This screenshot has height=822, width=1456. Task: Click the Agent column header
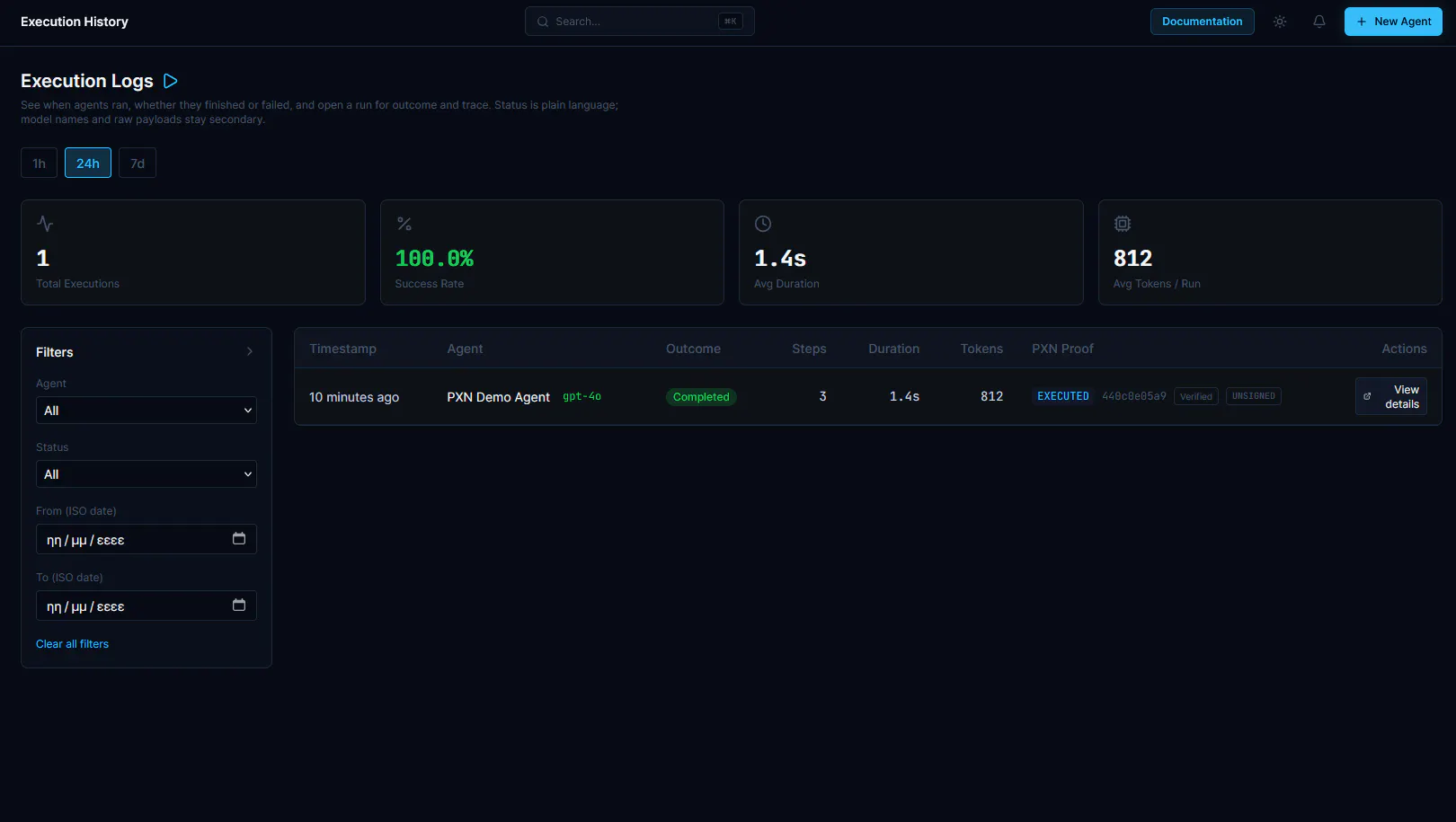[x=465, y=349]
